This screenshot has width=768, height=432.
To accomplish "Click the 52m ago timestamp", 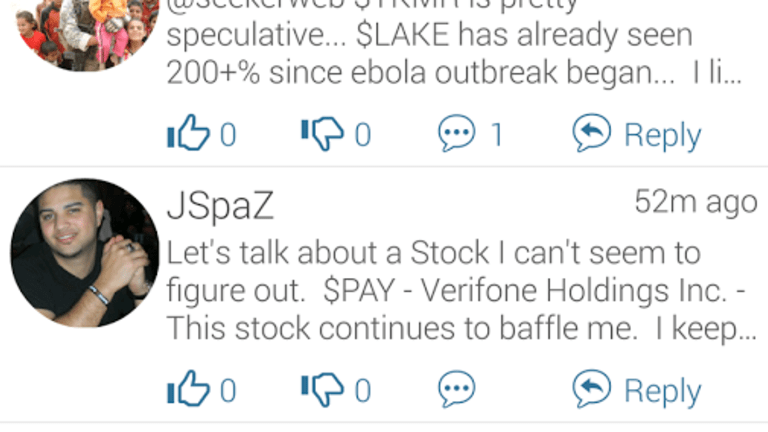I will (x=695, y=202).
